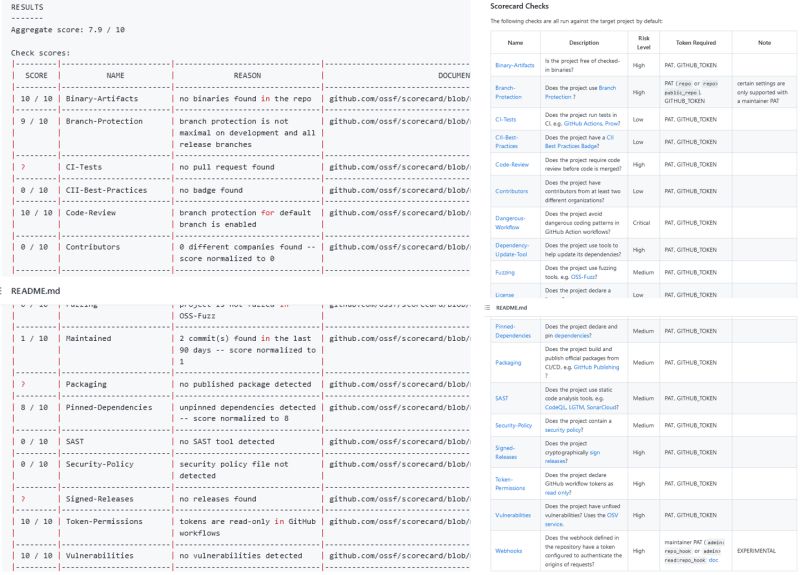Open the Dangerous-Workflow check link

pyautogui.click(x=509, y=223)
